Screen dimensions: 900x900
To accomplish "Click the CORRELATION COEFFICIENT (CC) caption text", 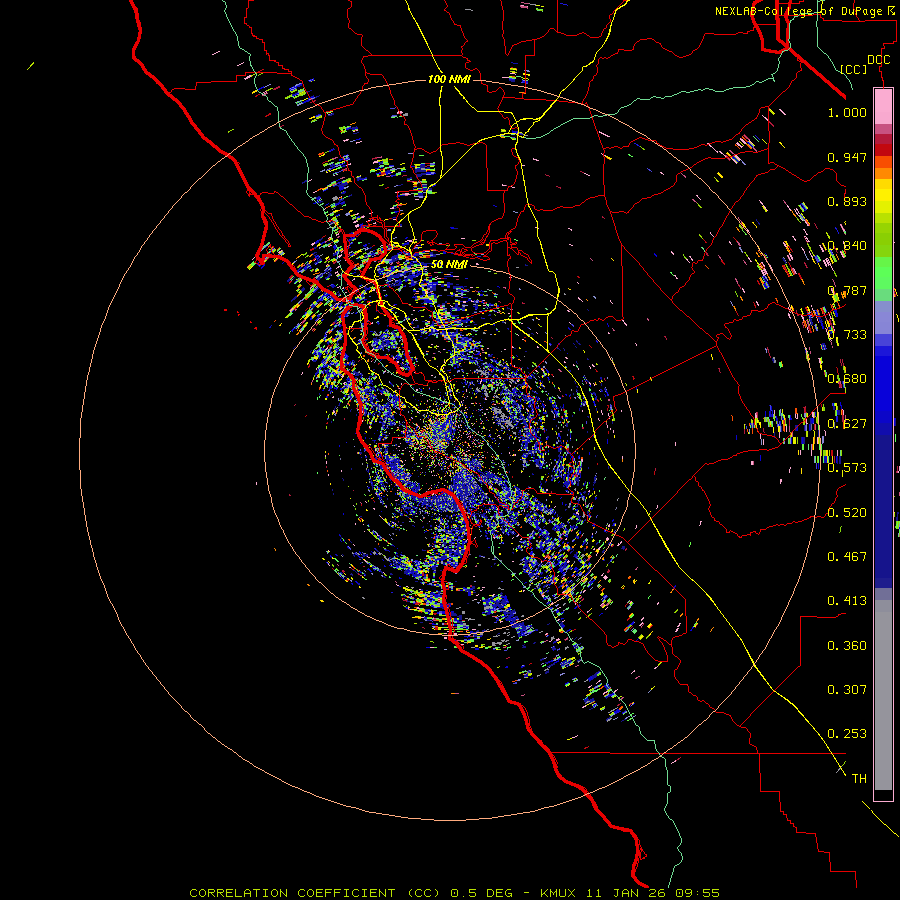I will point(315,893).
